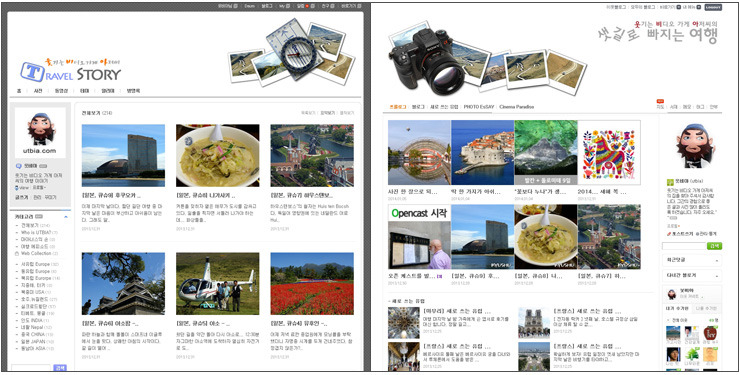Click the lock icon beside Web Collection
Image resolution: width=740 pixels, height=375 pixels.
[x=17, y=253]
